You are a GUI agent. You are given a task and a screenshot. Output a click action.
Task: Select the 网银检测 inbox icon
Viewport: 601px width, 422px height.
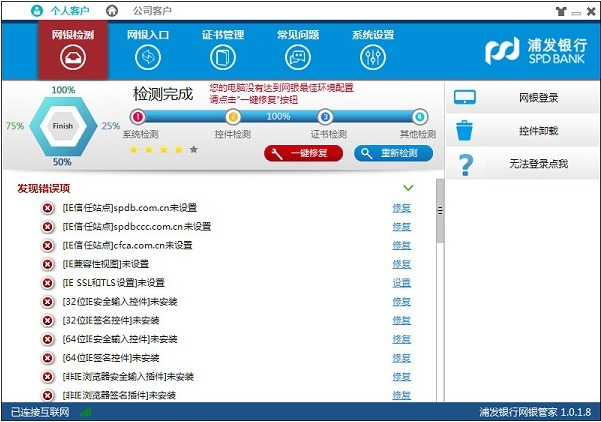coord(73,57)
